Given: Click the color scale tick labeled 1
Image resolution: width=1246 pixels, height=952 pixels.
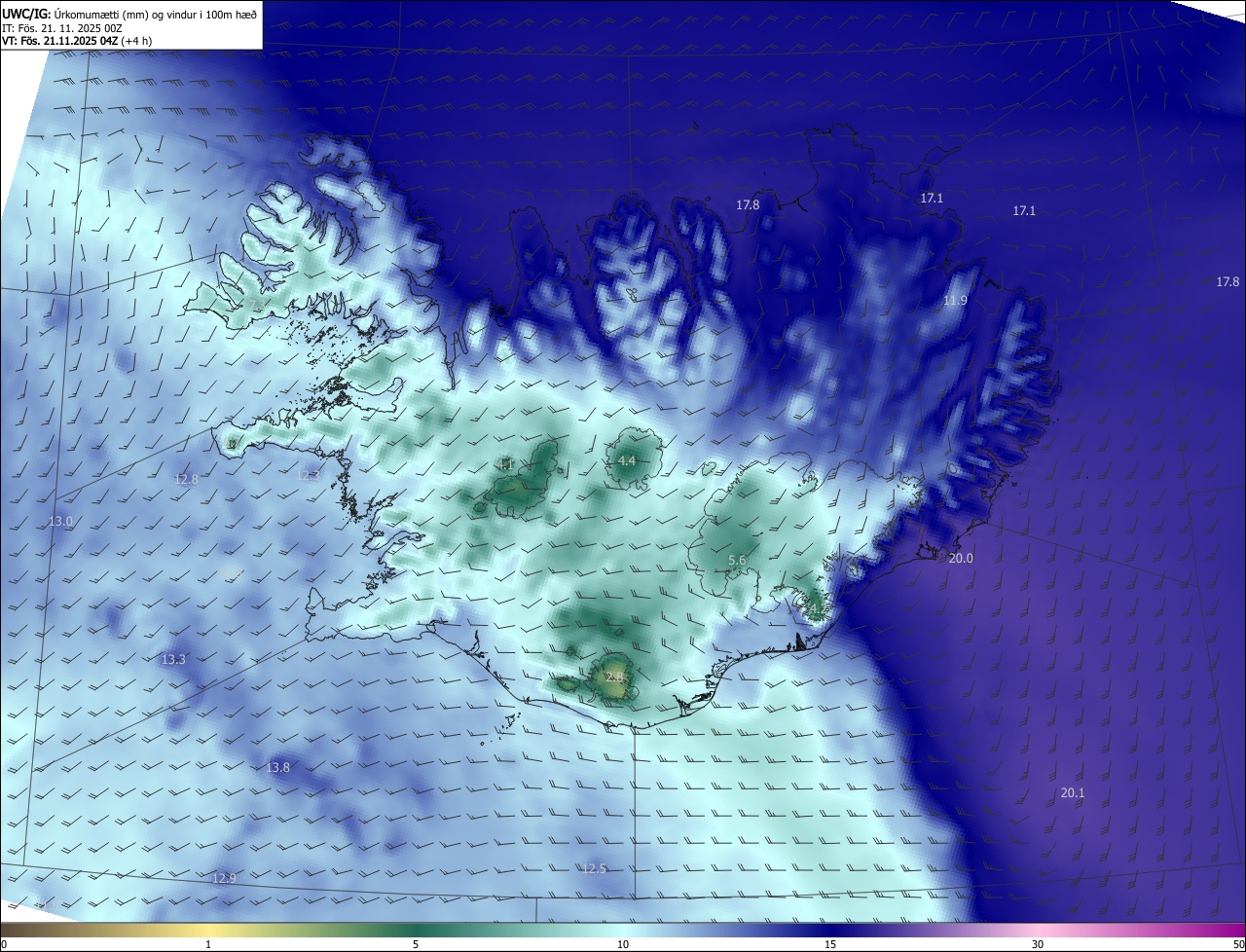Looking at the screenshot, I should pos(208,944).
